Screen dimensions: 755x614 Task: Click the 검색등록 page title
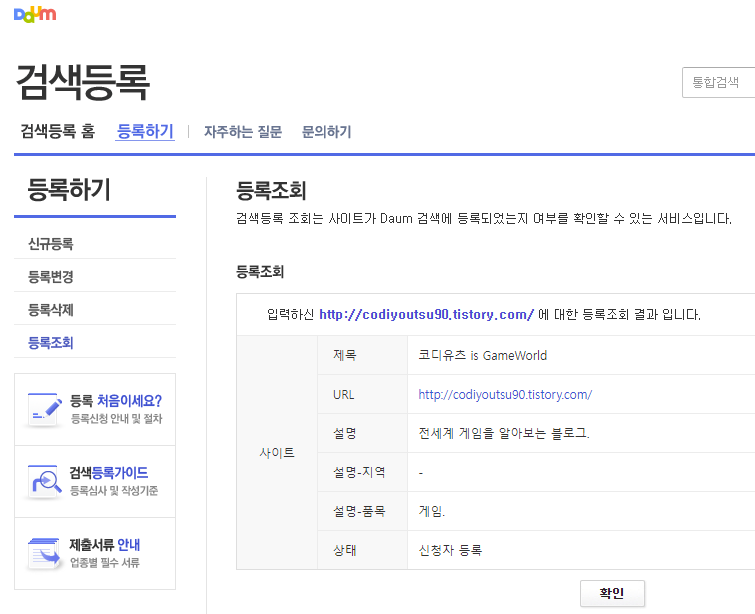pyautogui.click(x=83, y=82)
